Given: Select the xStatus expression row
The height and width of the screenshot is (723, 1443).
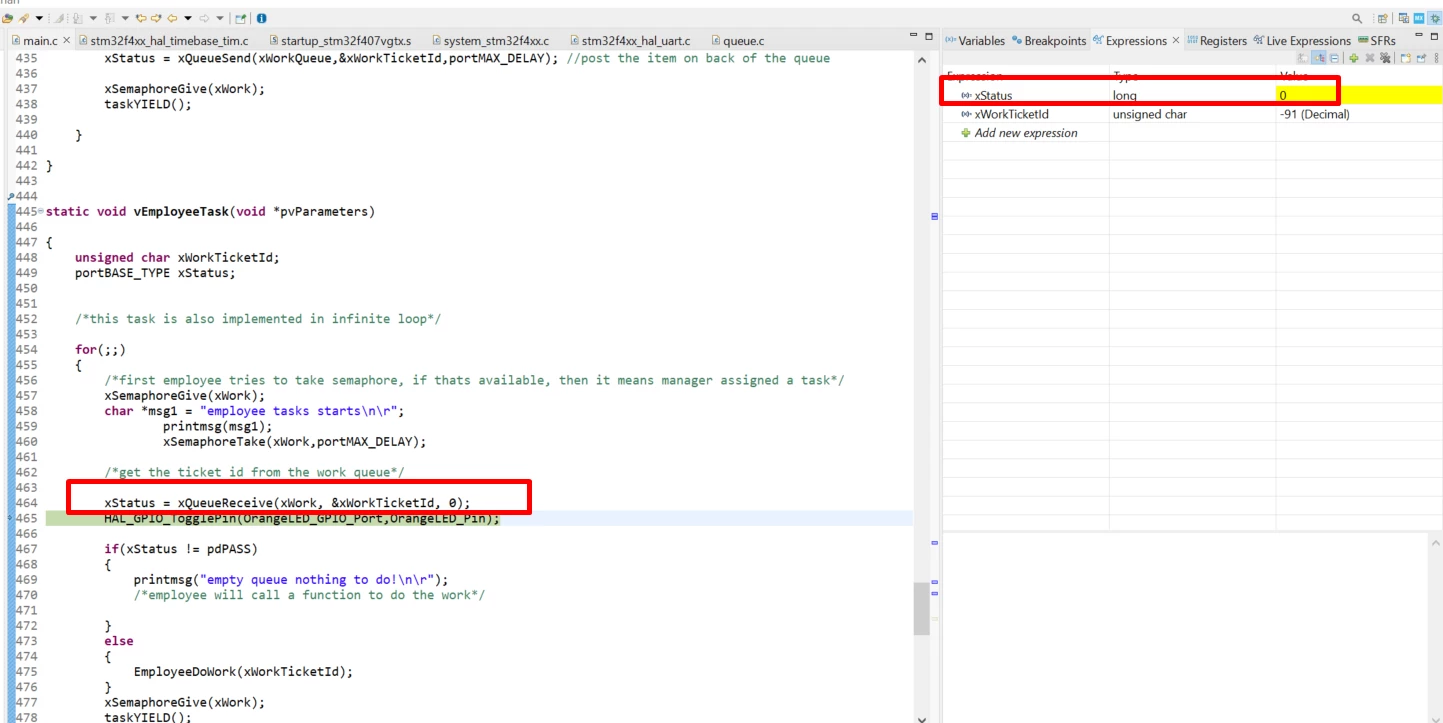Looking at the screenshot, I should coord(1192,95).
